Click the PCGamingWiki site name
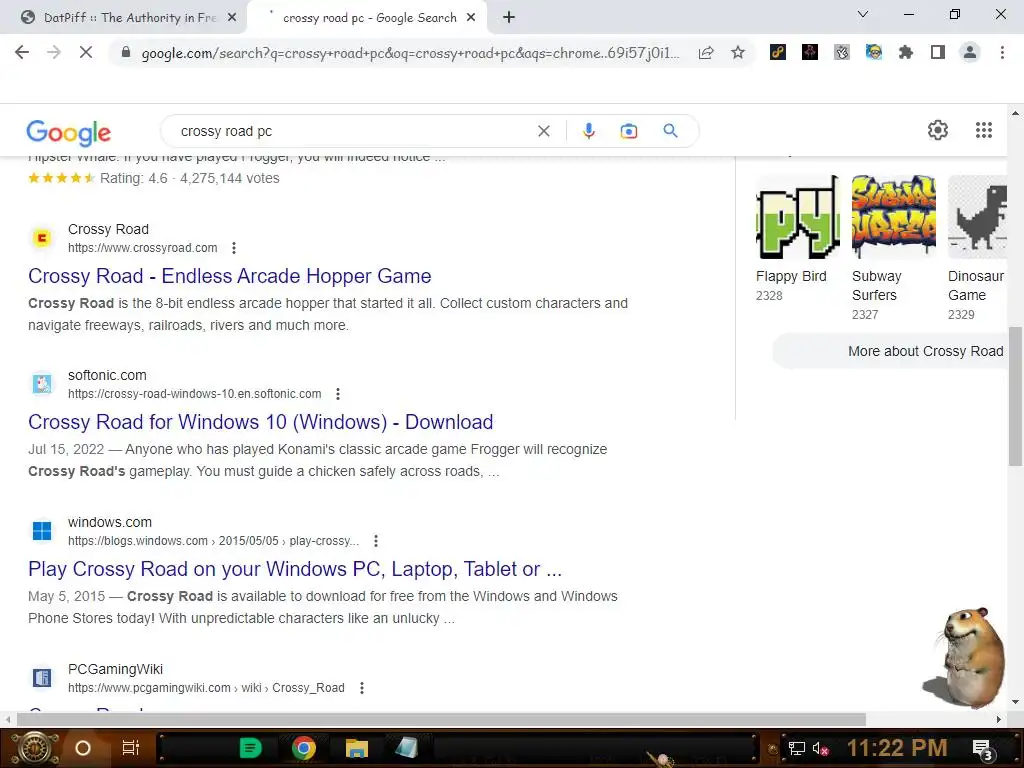This screenshot has height=768, width=1024. (115, 669)
